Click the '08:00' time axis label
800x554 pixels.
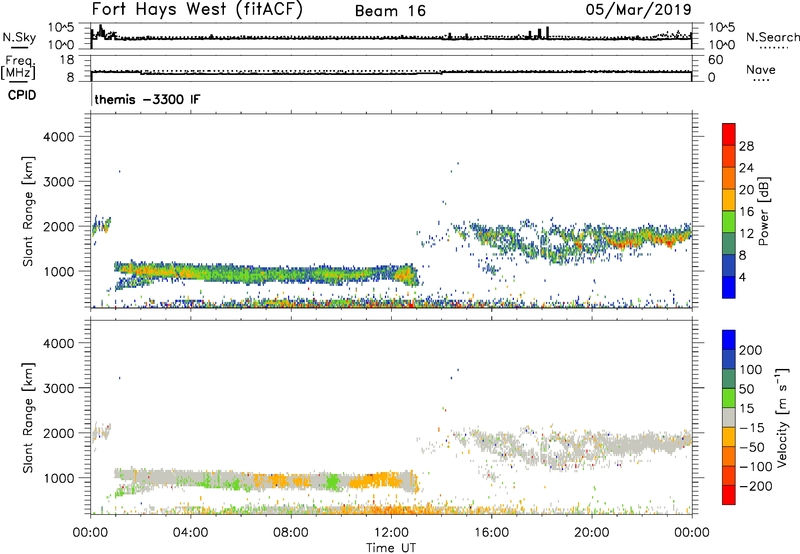290,533
